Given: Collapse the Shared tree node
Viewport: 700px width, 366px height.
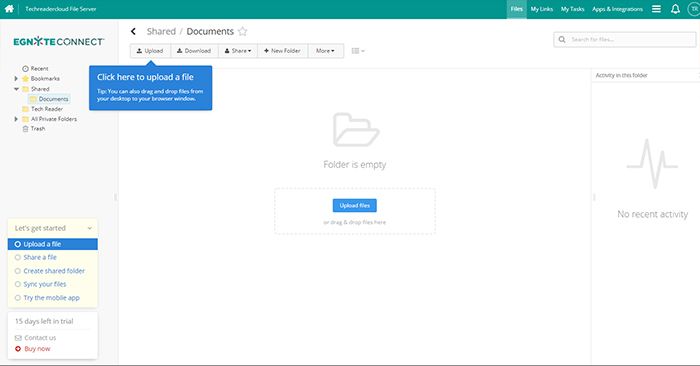Looking at the screenshot, I should pos(16,89).
